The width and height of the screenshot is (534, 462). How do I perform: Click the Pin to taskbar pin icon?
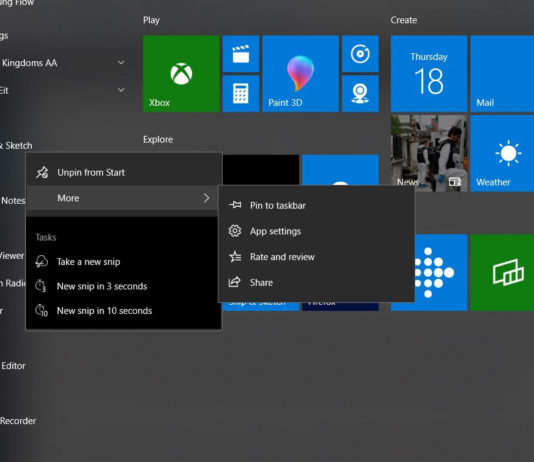point(235,205)
